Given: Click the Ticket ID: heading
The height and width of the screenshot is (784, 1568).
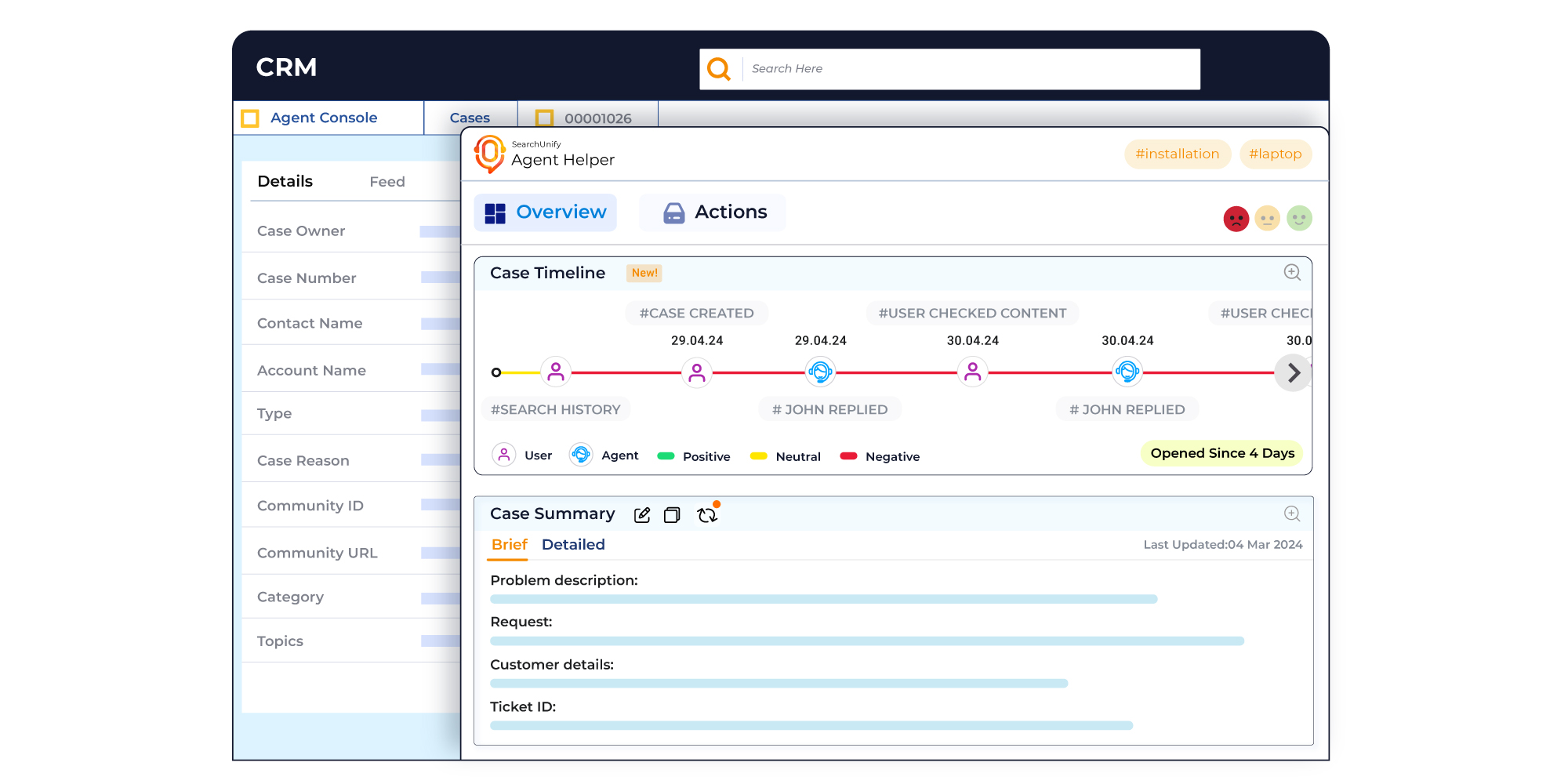Looking at the screenshot, I should [x=523, y=707].
